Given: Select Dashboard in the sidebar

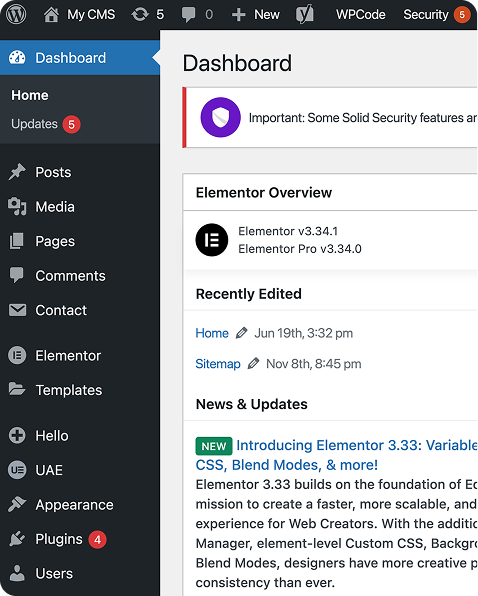Looking at the screenshot, I should pos(80,58).
